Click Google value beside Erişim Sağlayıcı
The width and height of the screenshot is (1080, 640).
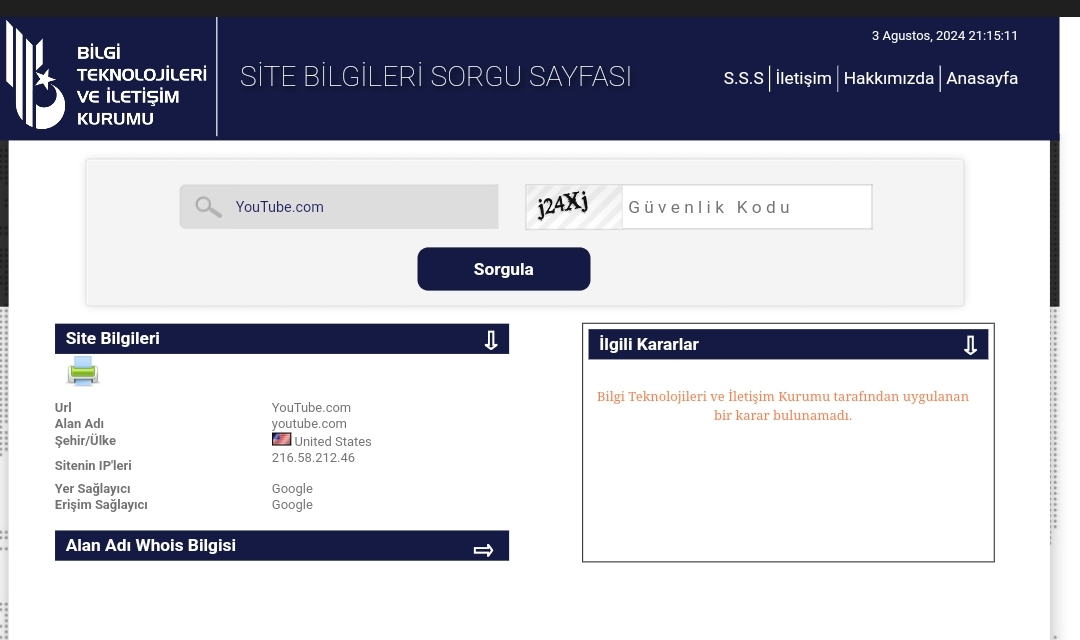pos(292,504)
